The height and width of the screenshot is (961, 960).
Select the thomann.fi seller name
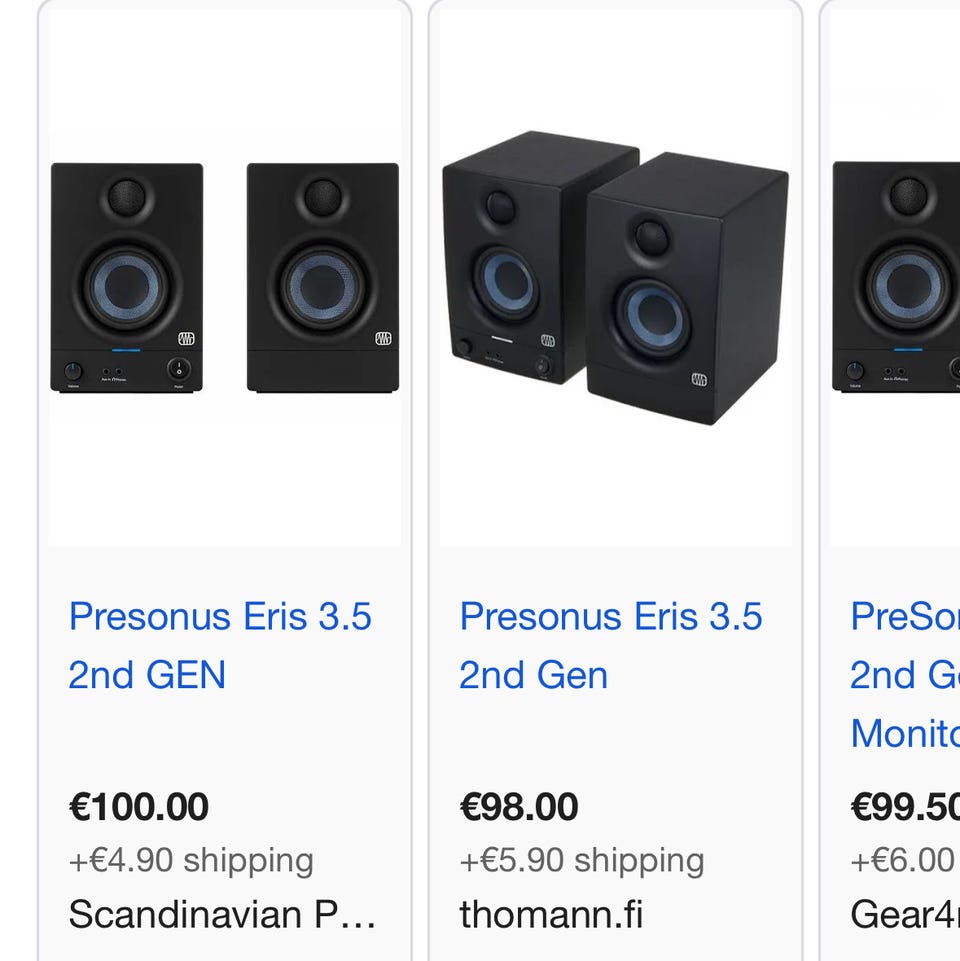click(x=551, y=914)
